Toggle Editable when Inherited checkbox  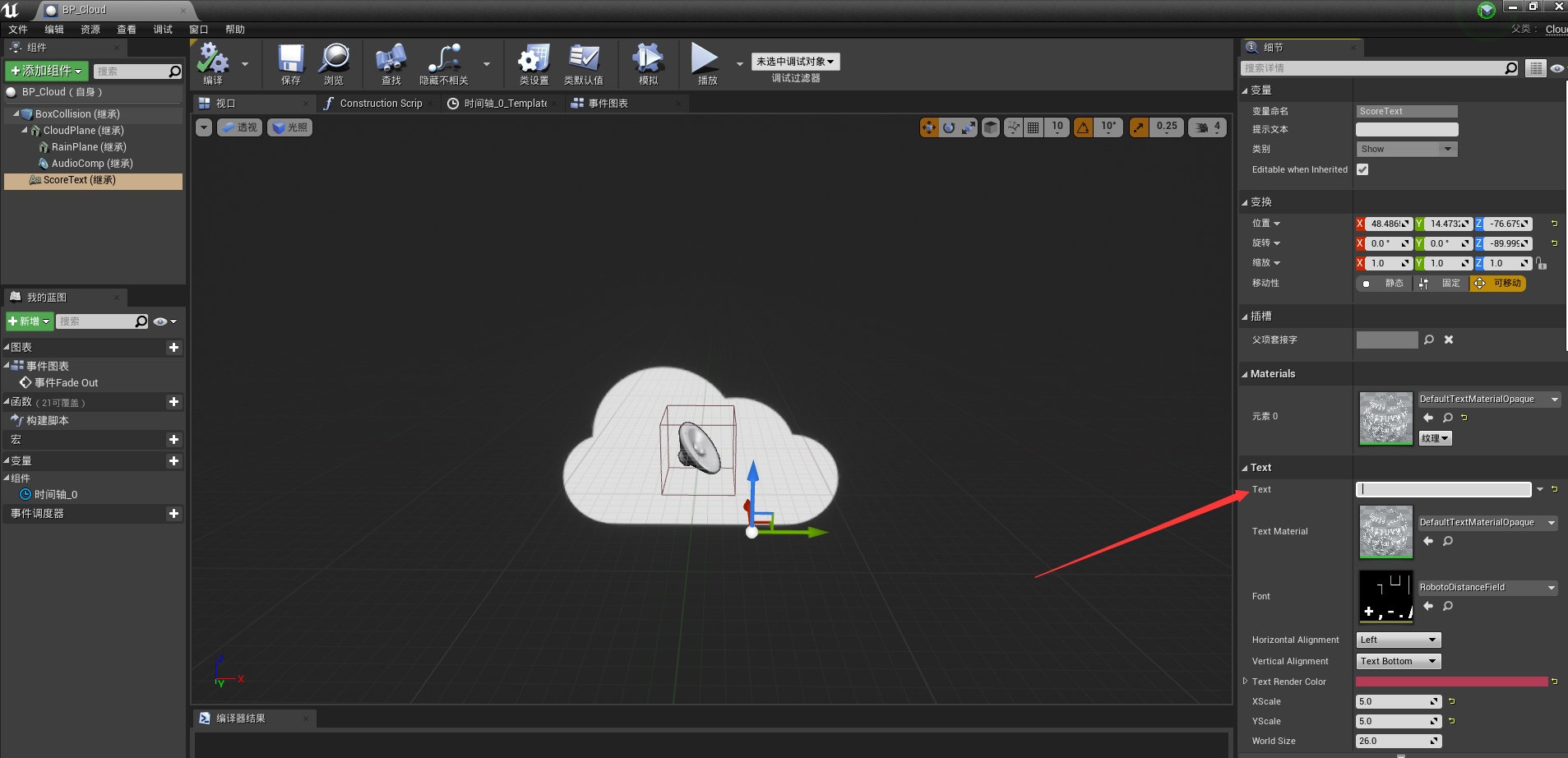[1362, 169]
